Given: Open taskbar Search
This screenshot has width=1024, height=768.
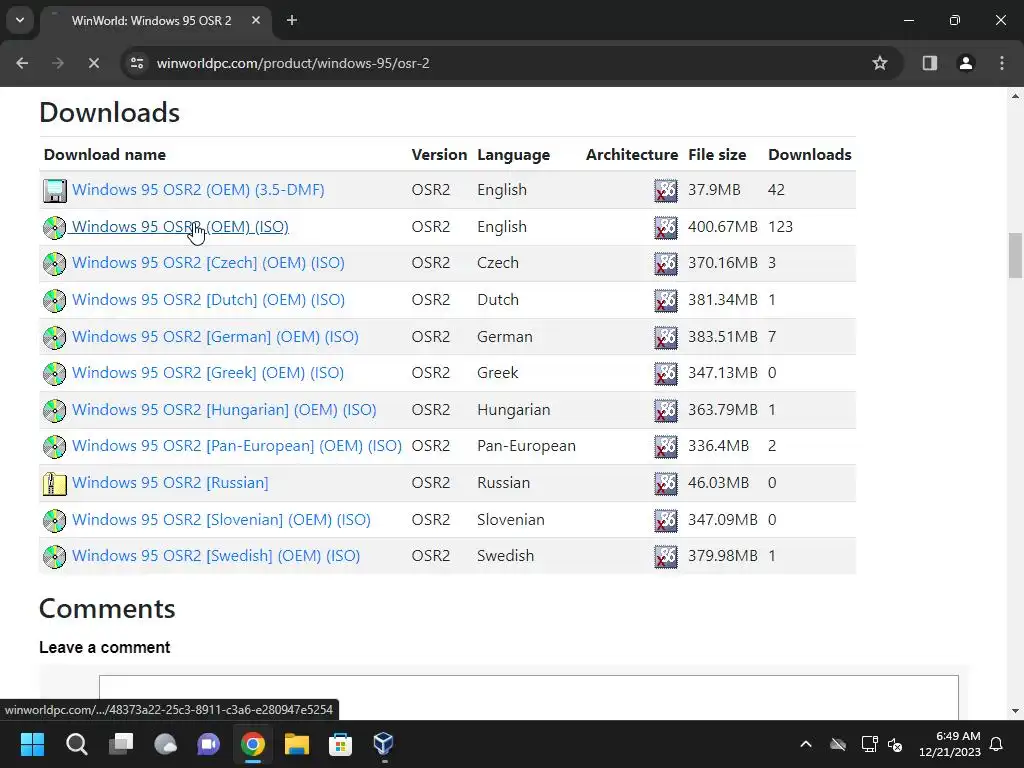Looking at the screenshot, I should 76,744.
